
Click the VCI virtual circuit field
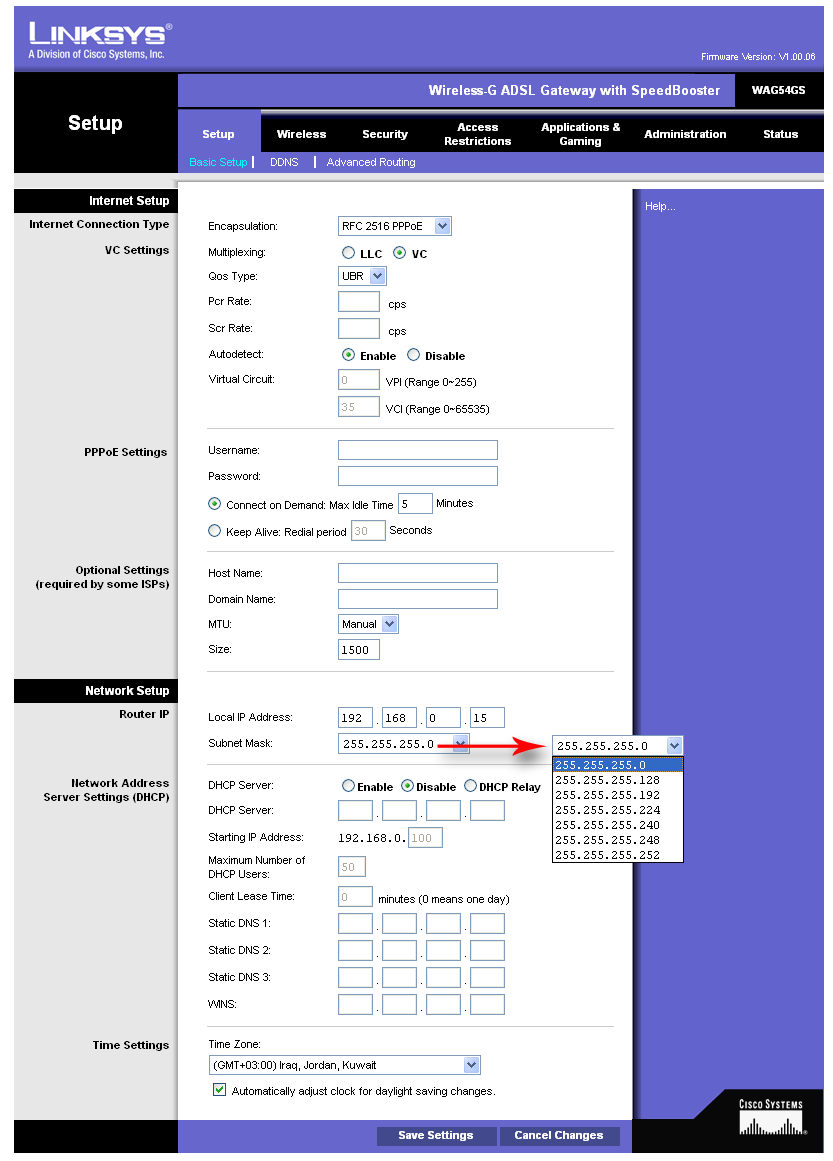(x=358, y=406)
